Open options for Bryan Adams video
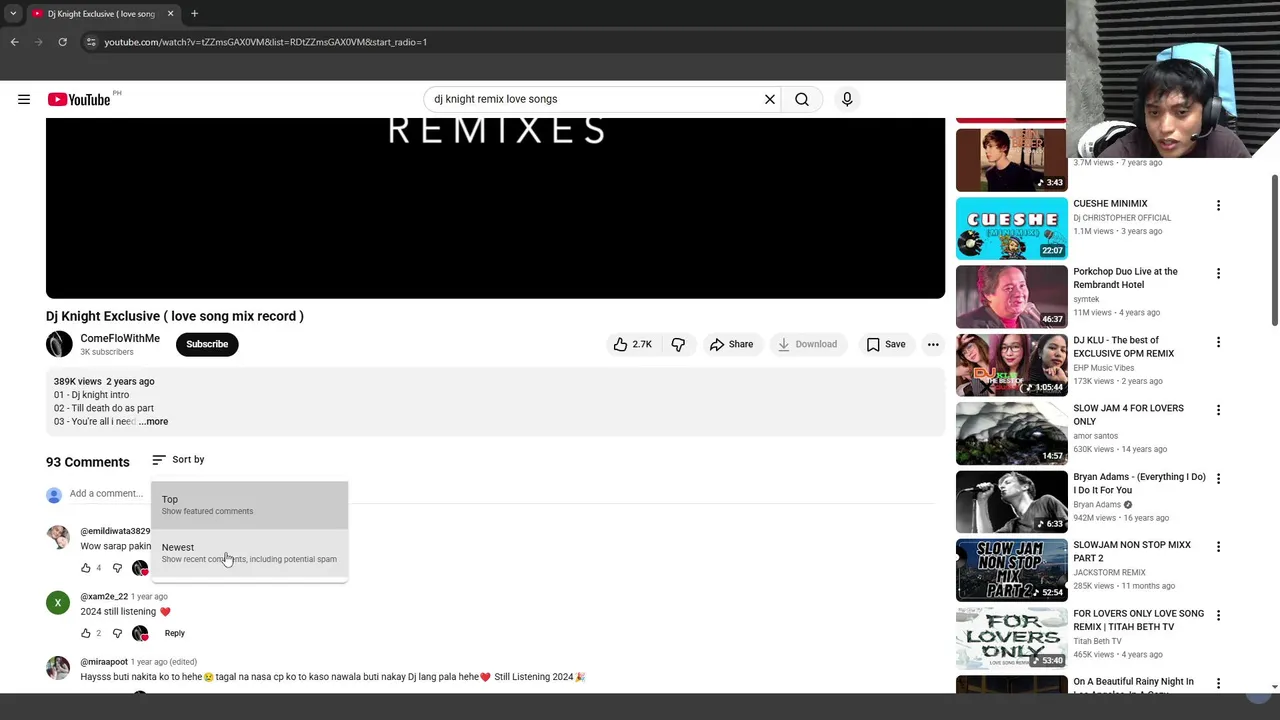Viewport: 1280px width, 720px height. click(1218, 478)
